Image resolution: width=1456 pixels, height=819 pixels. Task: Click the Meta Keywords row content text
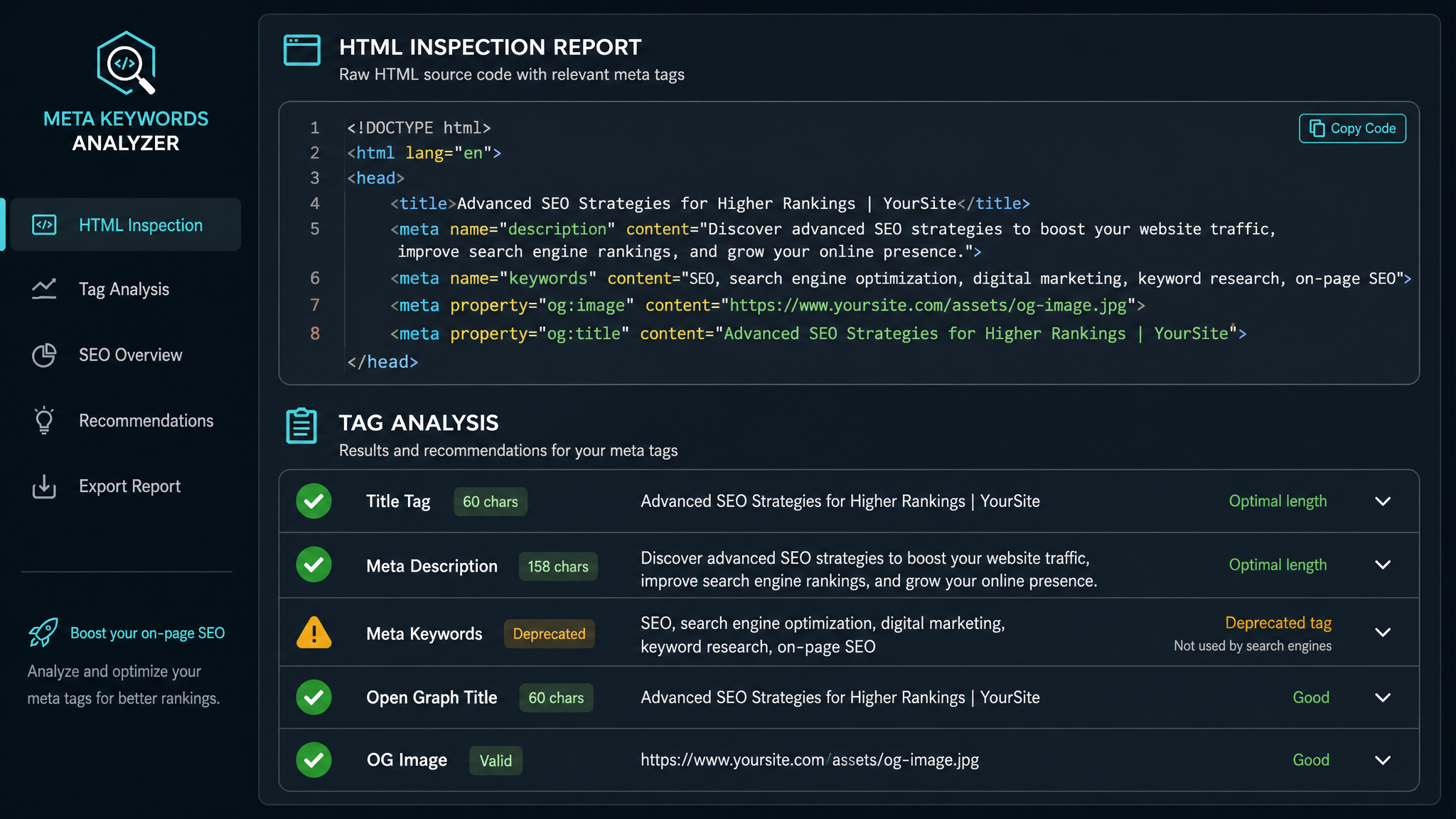823,635
